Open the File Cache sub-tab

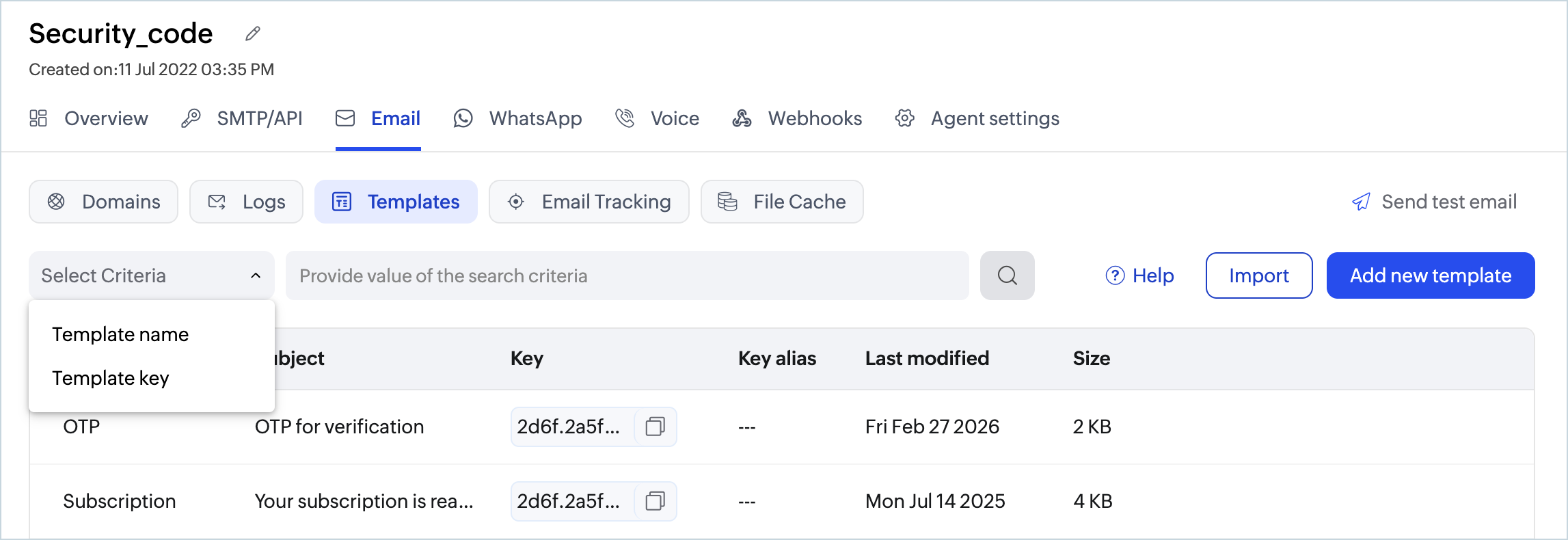(x=782, y=202)
